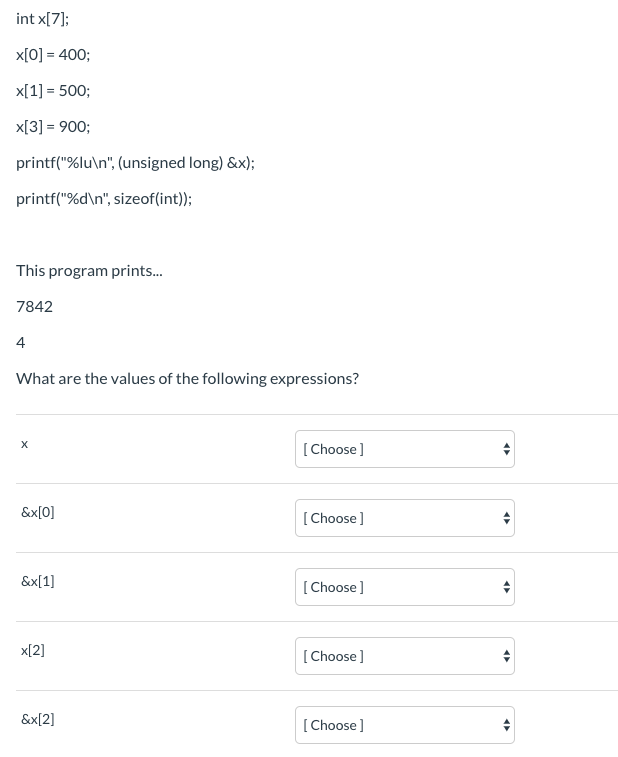Open the answer dropdown for expression x

click(404, 449)
